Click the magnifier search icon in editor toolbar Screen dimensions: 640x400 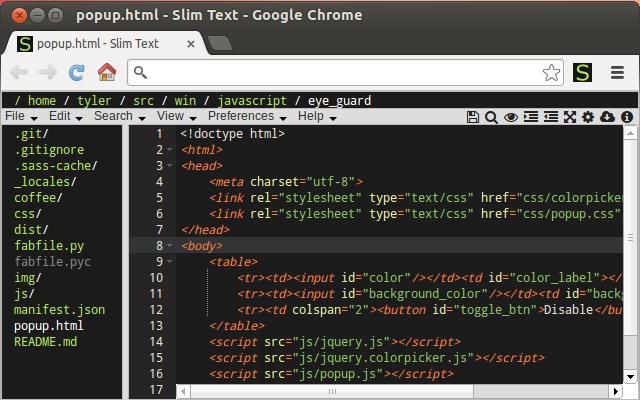(x=491, y=117)
